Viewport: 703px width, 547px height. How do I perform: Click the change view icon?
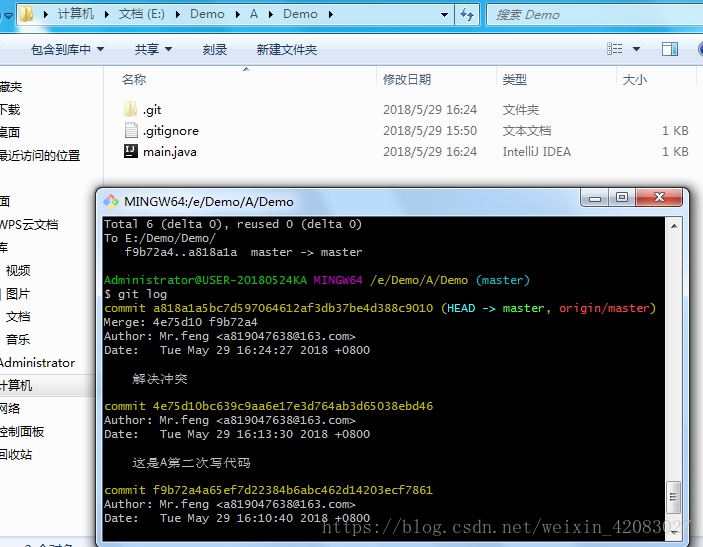pyautogui.click(x=615, y=49)
